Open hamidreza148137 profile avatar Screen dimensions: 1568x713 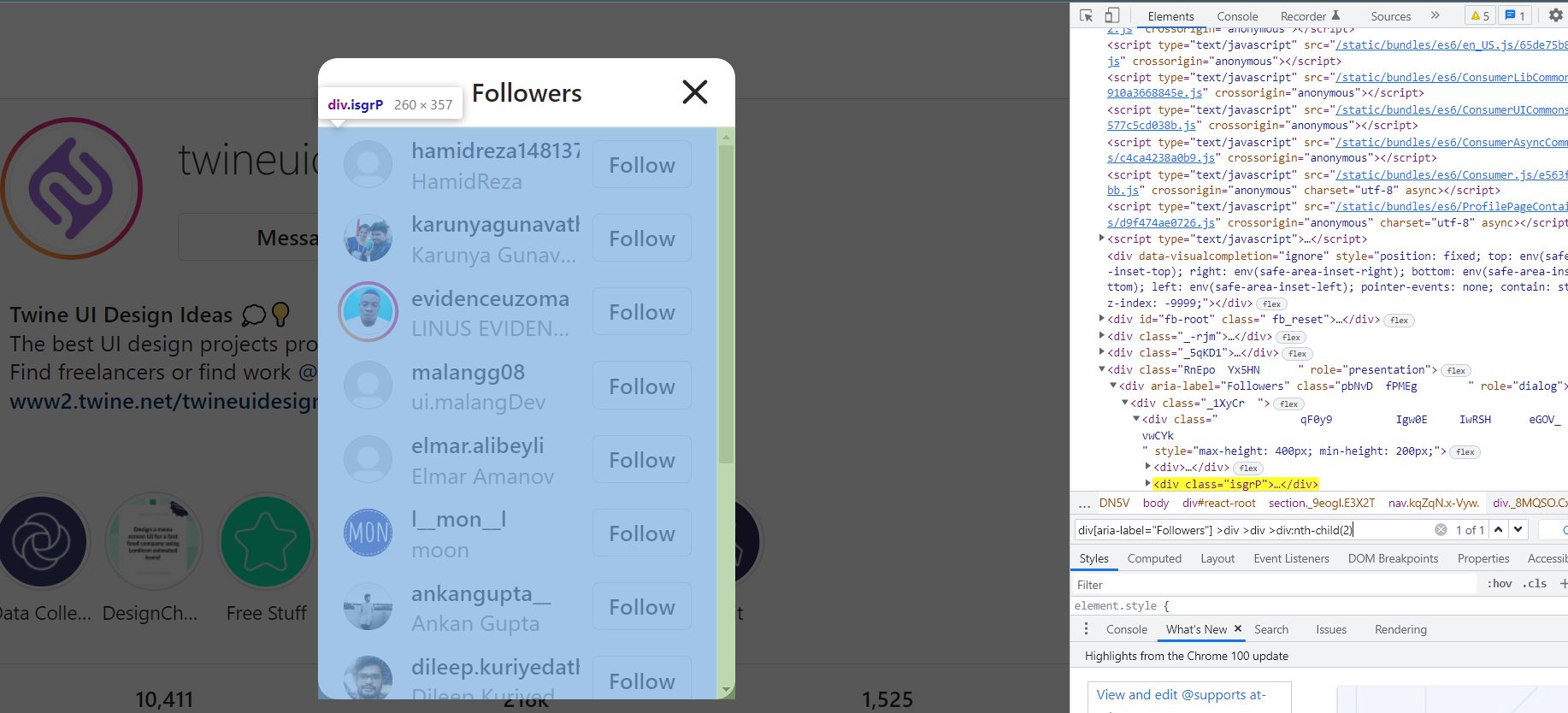[368, 164]
